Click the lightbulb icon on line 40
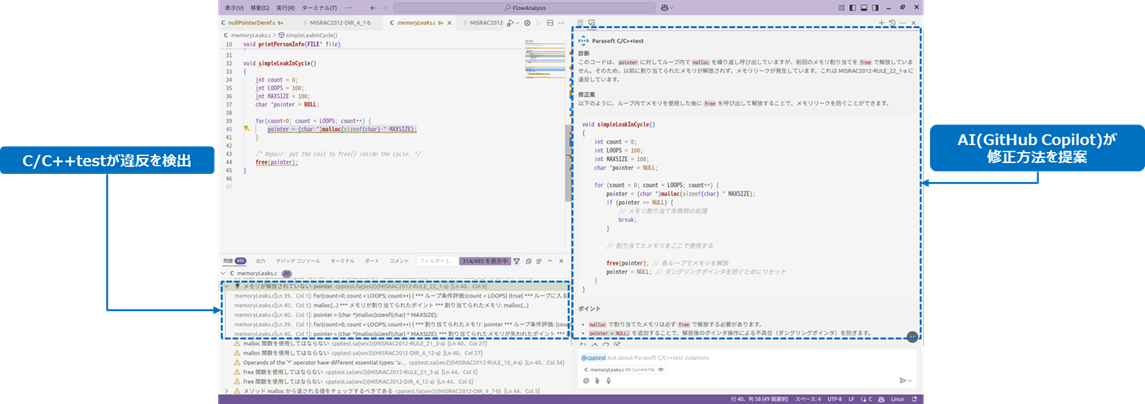Screen dimensions: 1145x404 coord(248,128)
